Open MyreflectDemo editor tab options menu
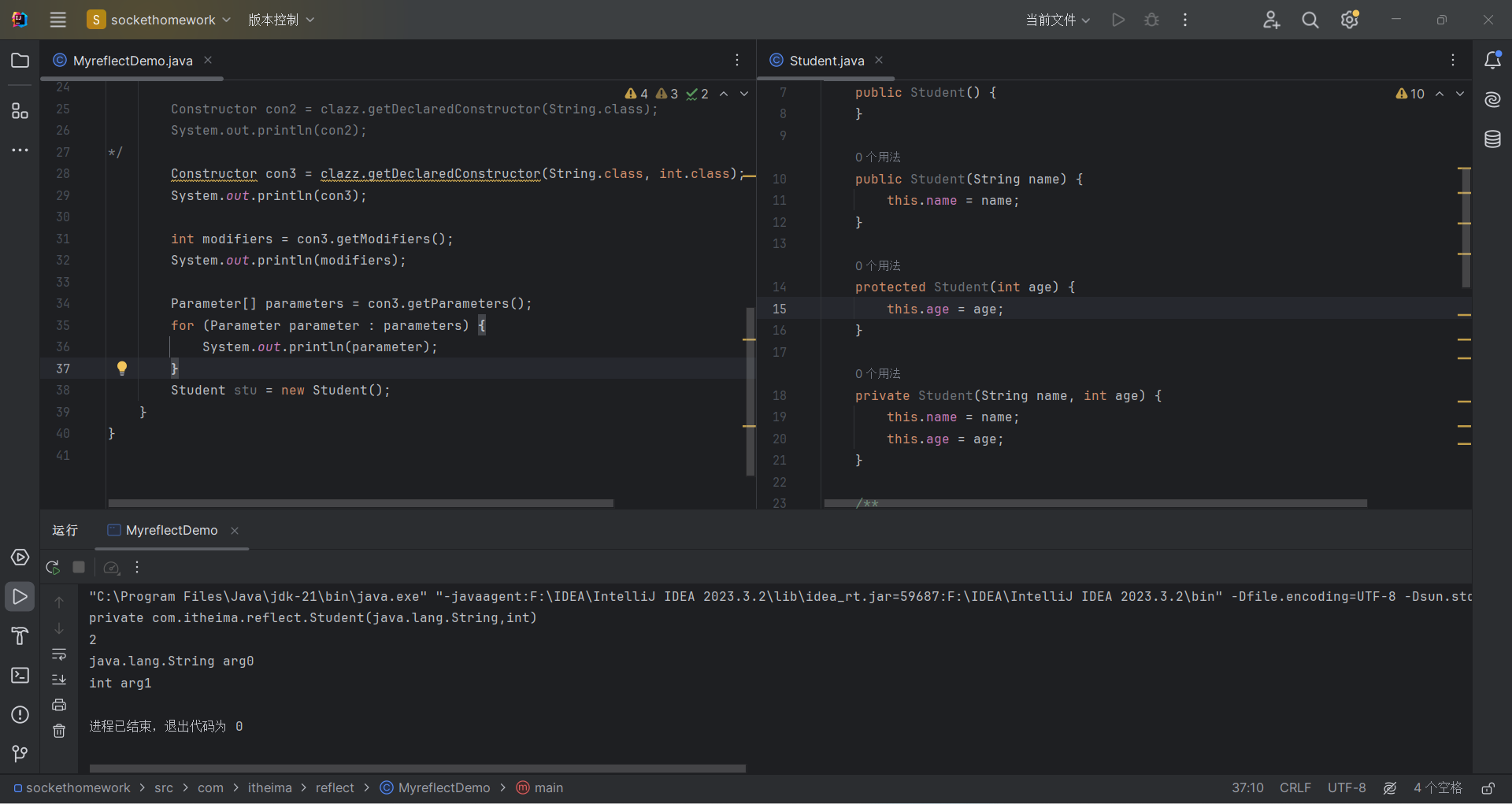1512x804 pixels. pyautogui.click(x=737, y=60)
